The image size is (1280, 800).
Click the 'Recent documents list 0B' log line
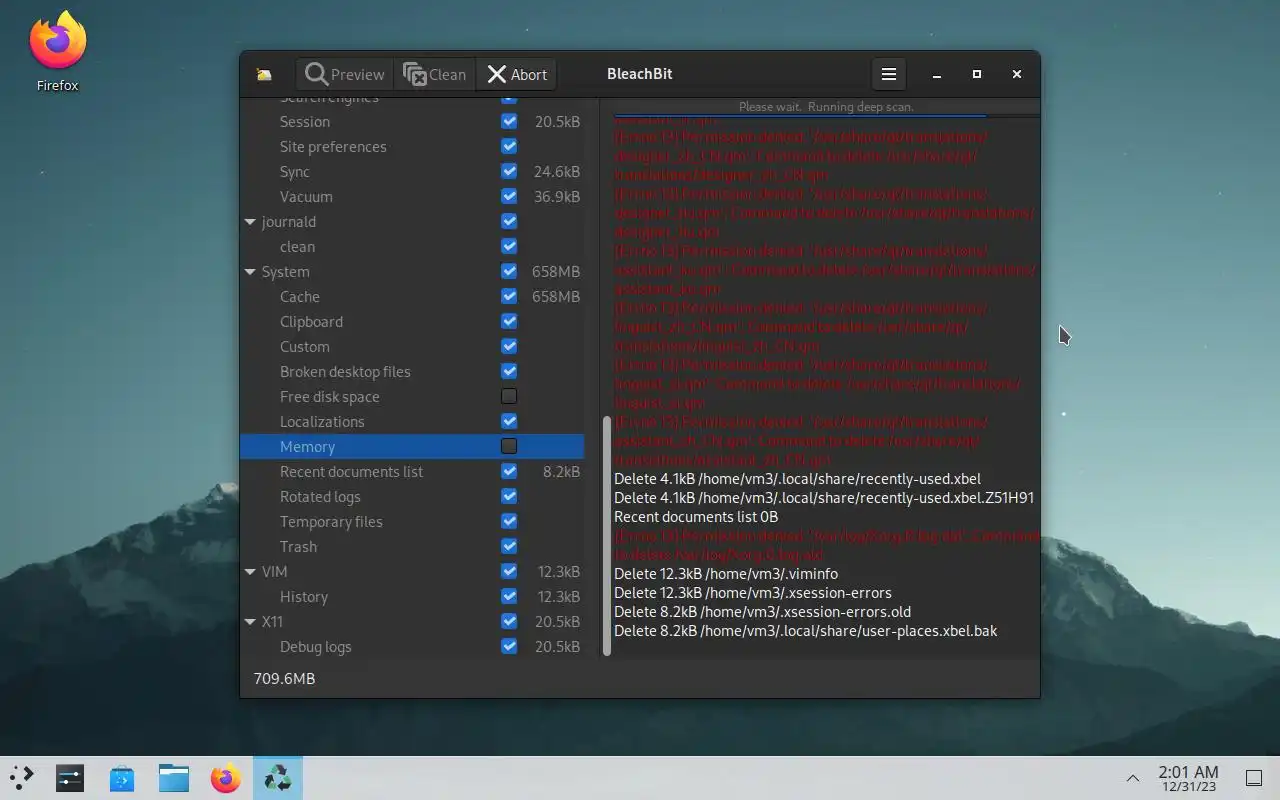(x=696, y=517)
